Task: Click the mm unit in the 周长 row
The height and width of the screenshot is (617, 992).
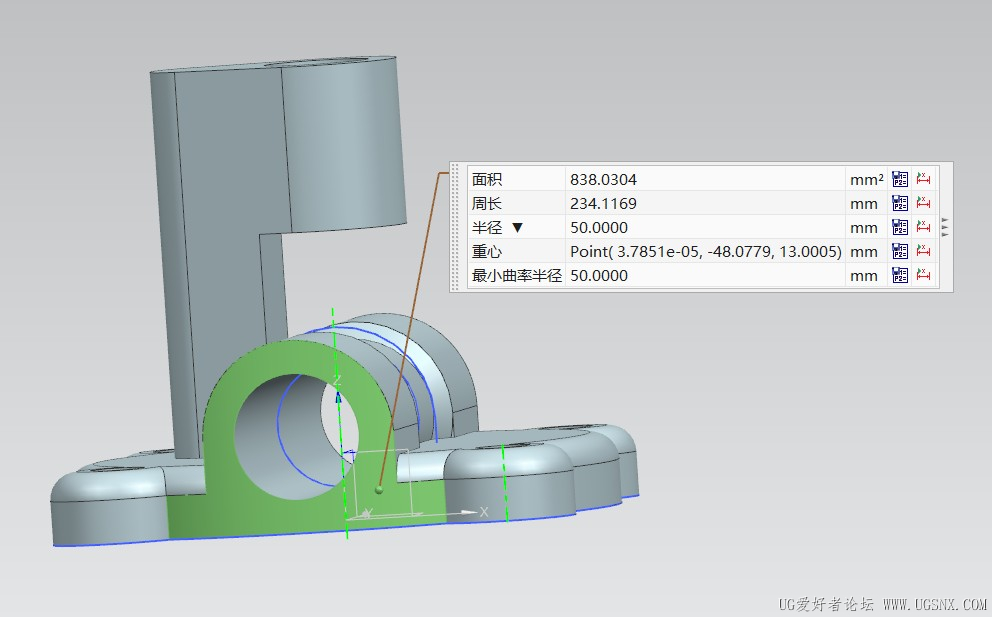Action: [864, 204]
